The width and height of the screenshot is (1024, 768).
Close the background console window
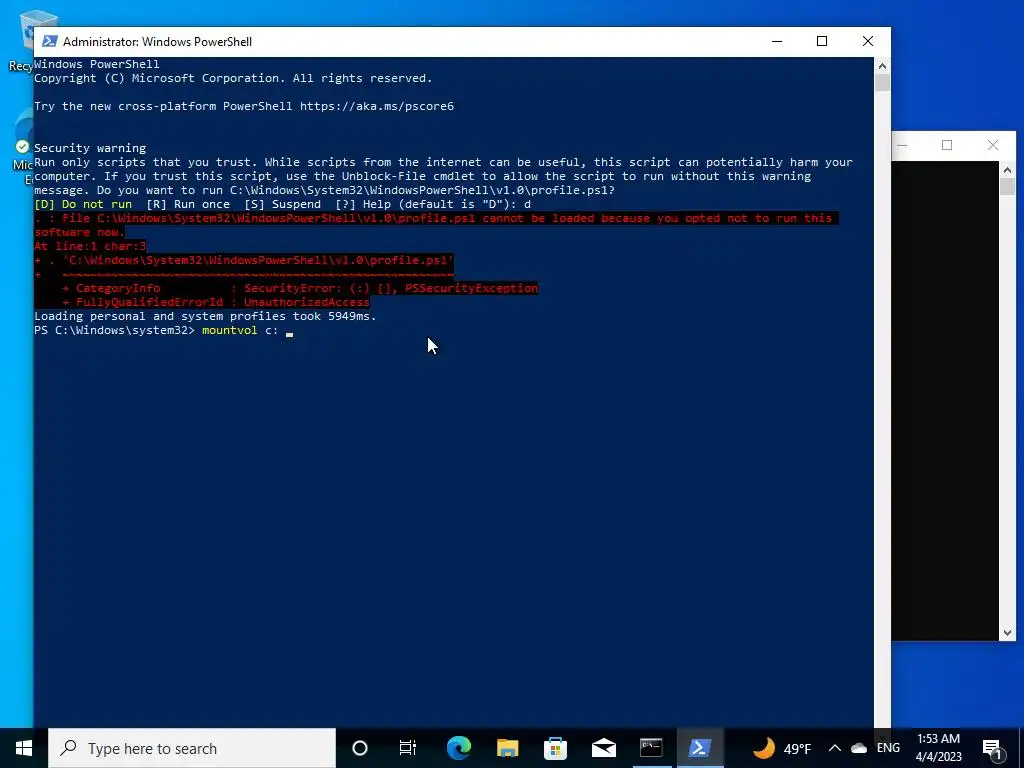coord(993,146)
